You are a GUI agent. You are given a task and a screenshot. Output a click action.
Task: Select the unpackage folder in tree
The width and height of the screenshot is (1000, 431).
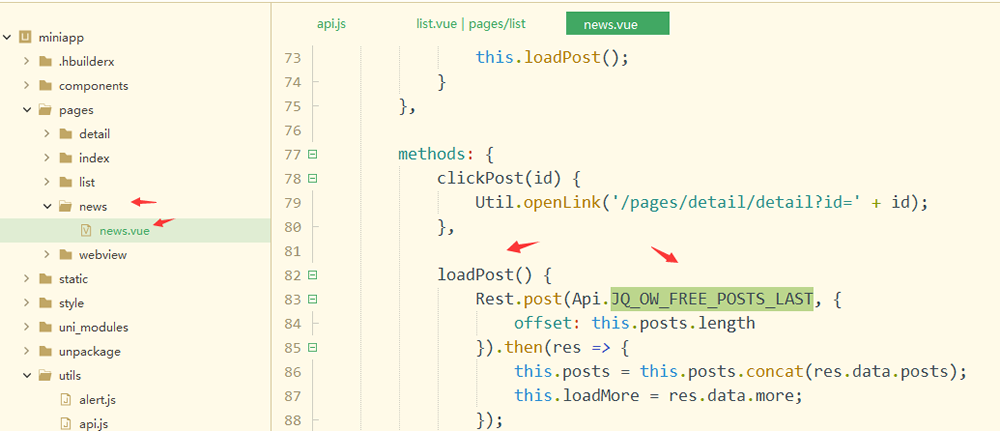click(x=90, y=351)
